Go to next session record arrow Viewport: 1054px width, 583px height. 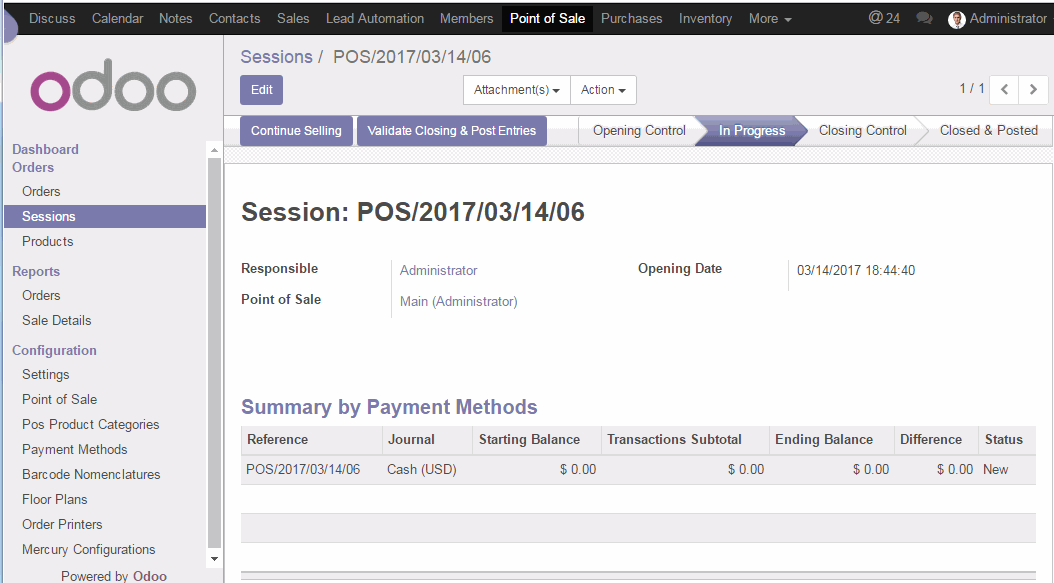(x=1033, y=90)
